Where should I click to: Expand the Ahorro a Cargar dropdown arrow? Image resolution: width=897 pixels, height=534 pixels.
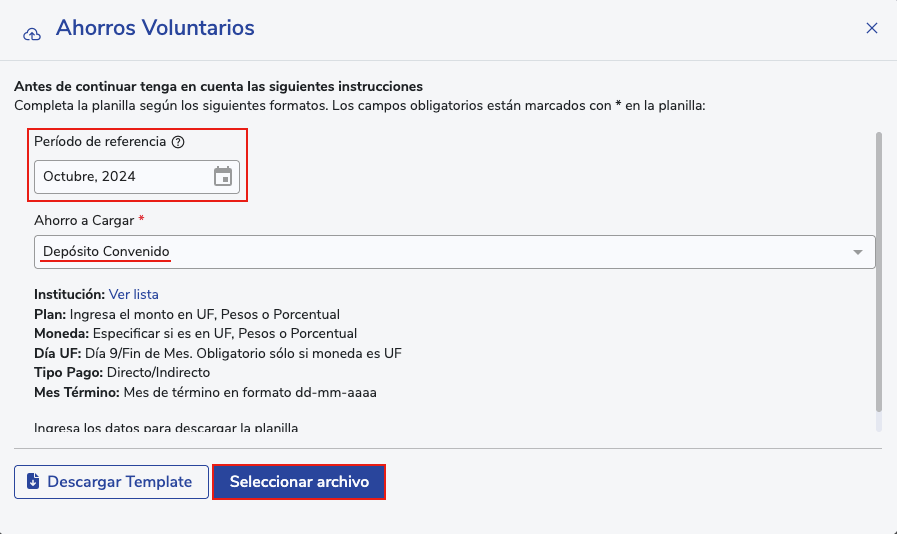point(858,252)
